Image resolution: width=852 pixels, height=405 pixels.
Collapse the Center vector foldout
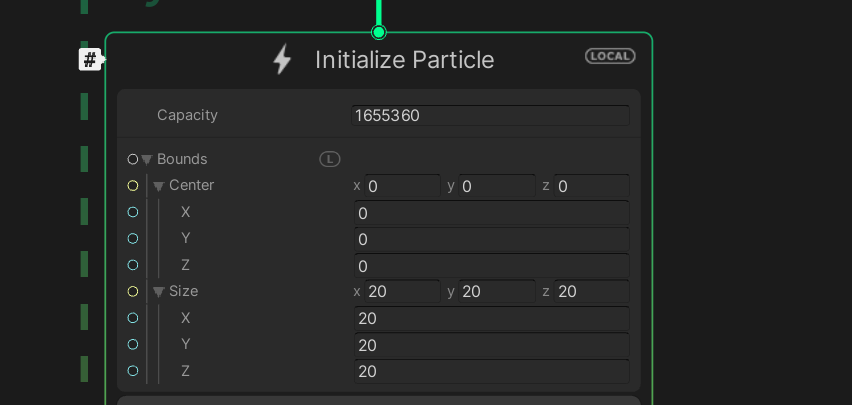click(159, 186)
